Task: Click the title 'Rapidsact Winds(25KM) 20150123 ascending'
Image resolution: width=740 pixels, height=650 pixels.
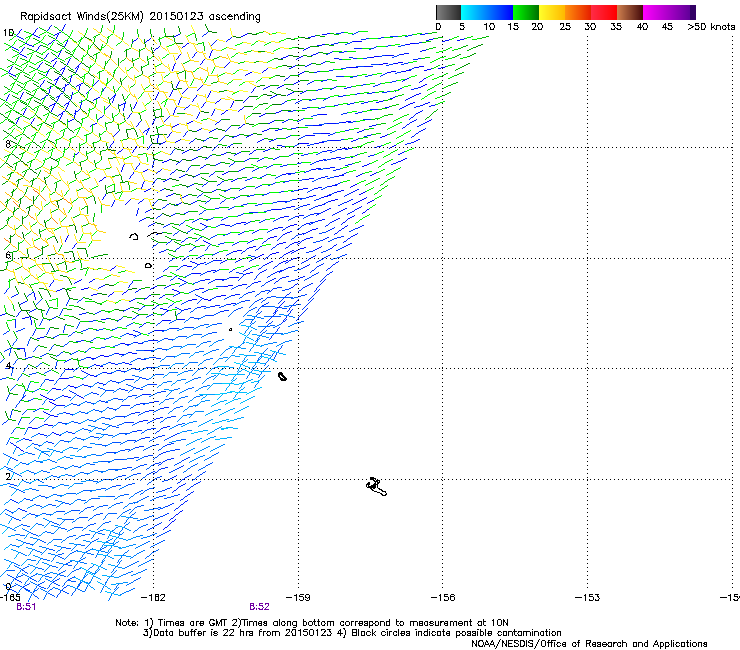Action: coord(140,17)
